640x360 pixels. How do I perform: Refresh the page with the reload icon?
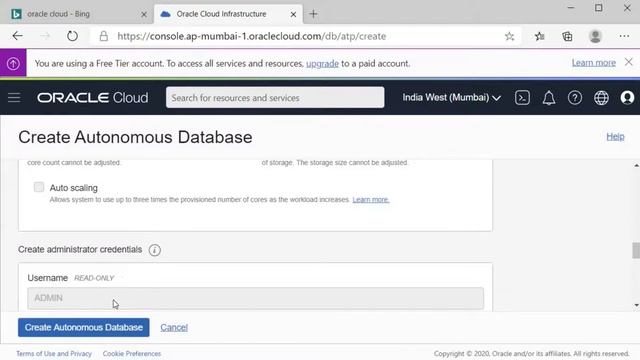72,36
